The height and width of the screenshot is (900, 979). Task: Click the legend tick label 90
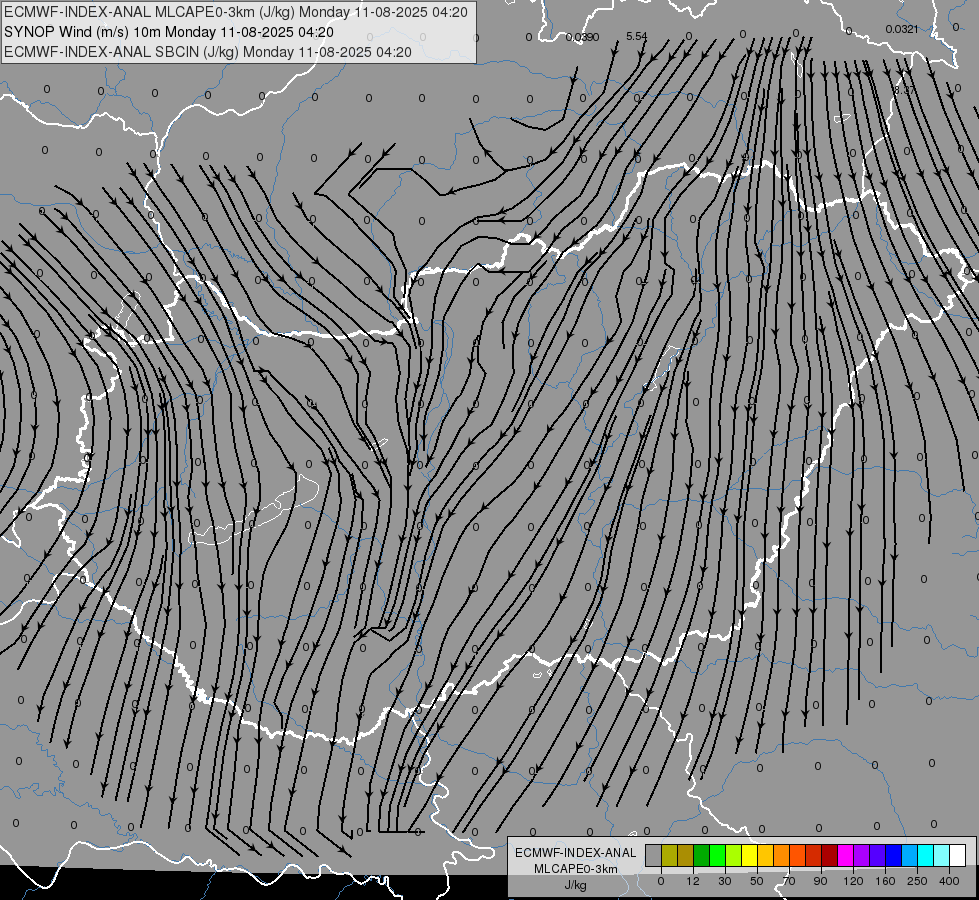tap(820, 881)
